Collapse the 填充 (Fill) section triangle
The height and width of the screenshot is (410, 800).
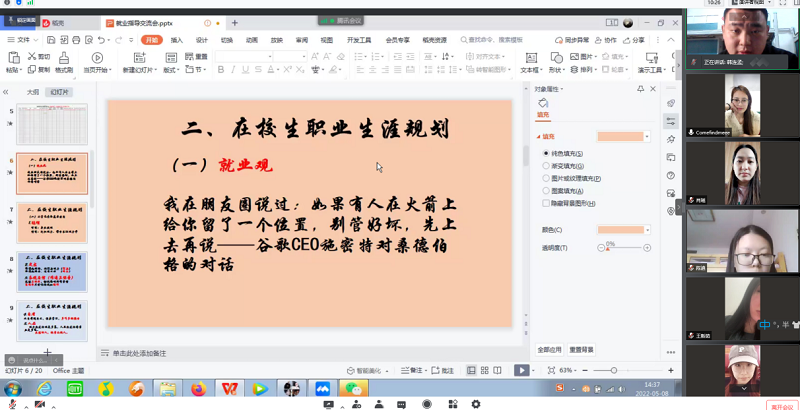[538, 137]
